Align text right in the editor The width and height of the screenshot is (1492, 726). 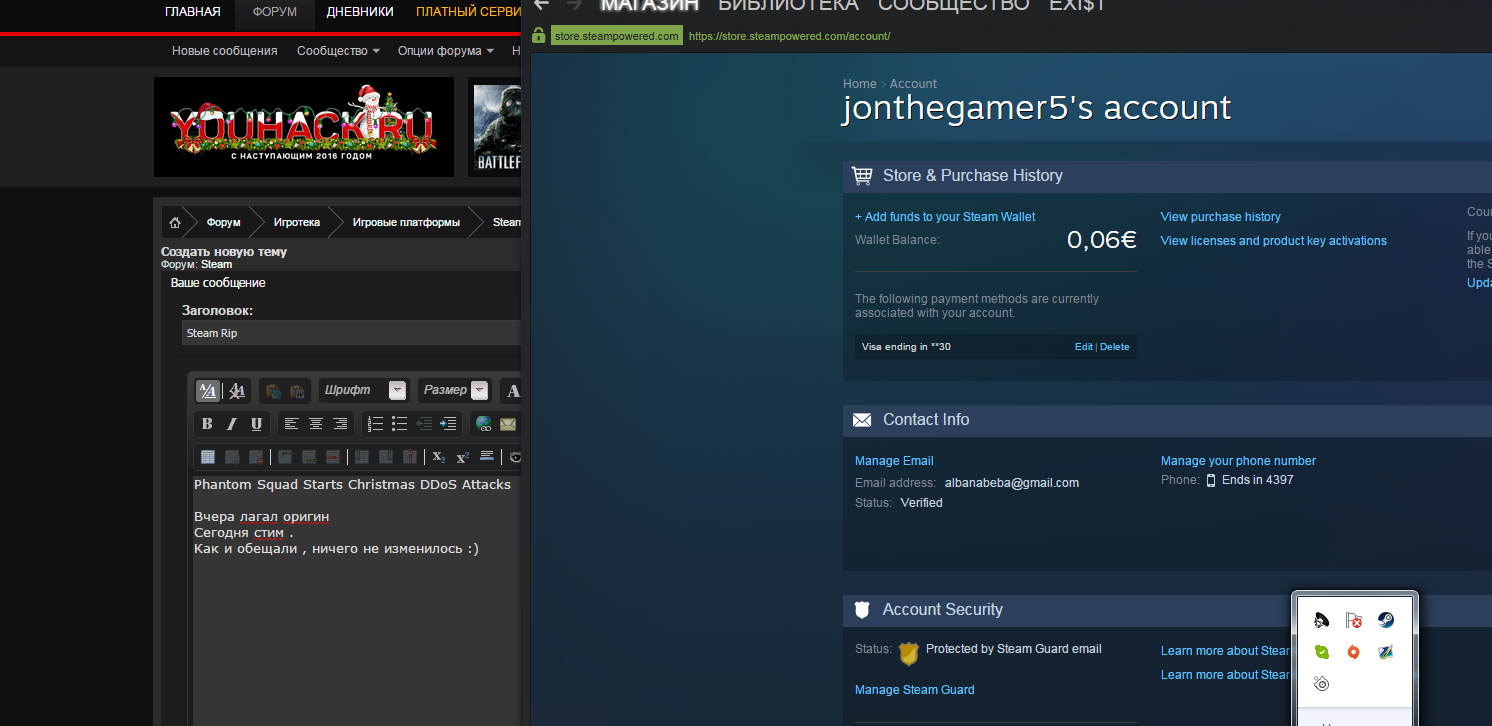tap(340, 424)
